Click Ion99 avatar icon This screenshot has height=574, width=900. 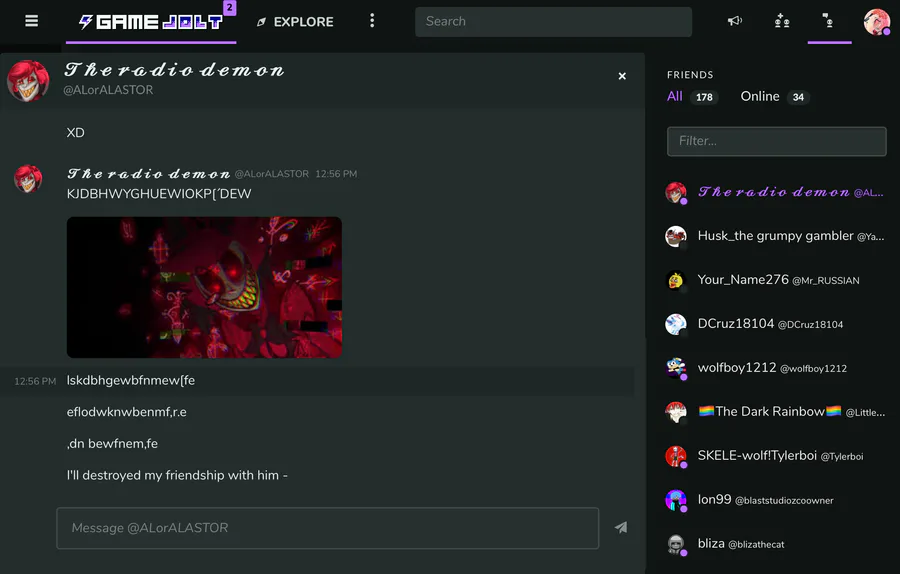(x=676, y=500)
